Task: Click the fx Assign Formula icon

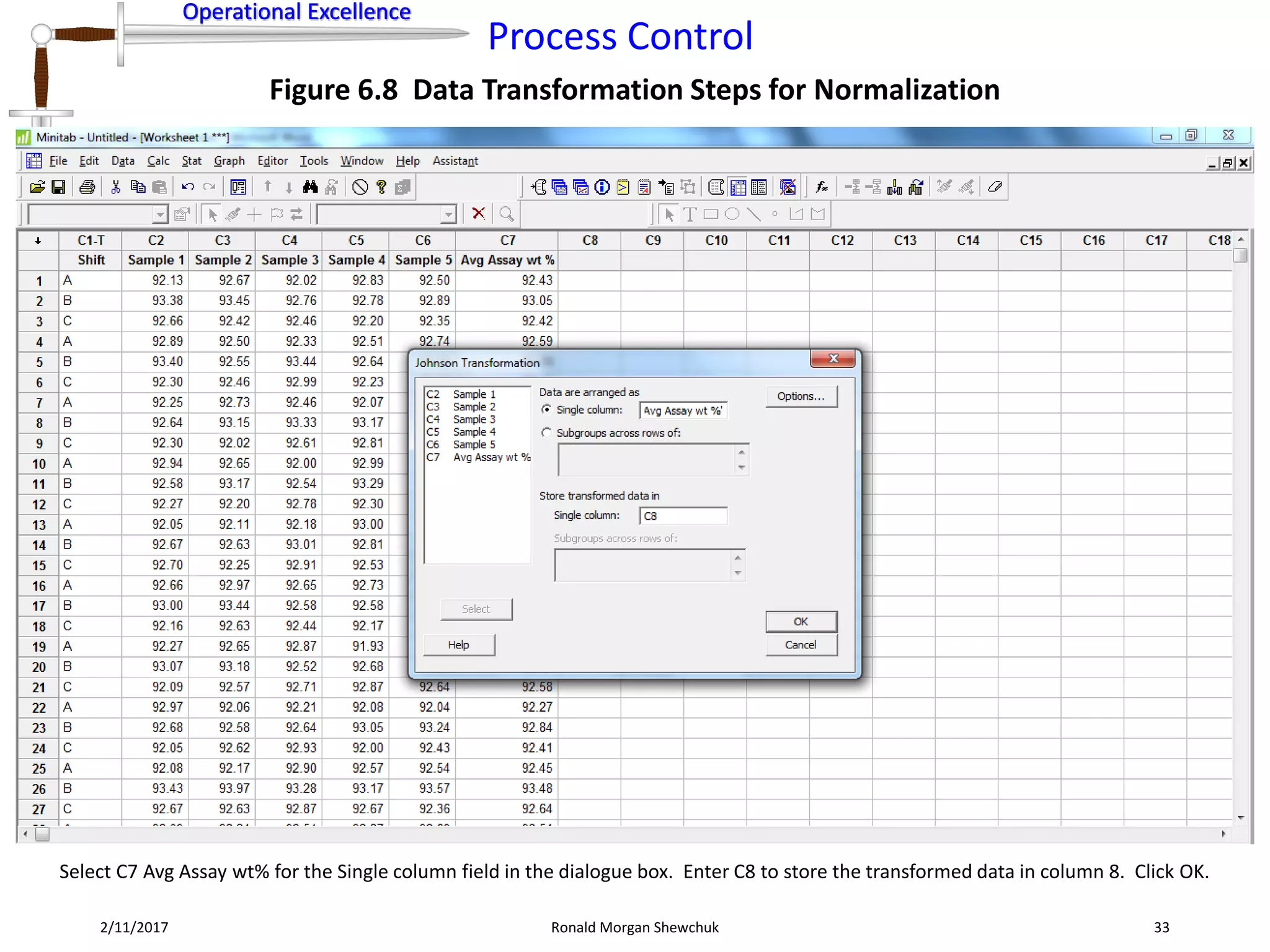Action: click(822, 187)
